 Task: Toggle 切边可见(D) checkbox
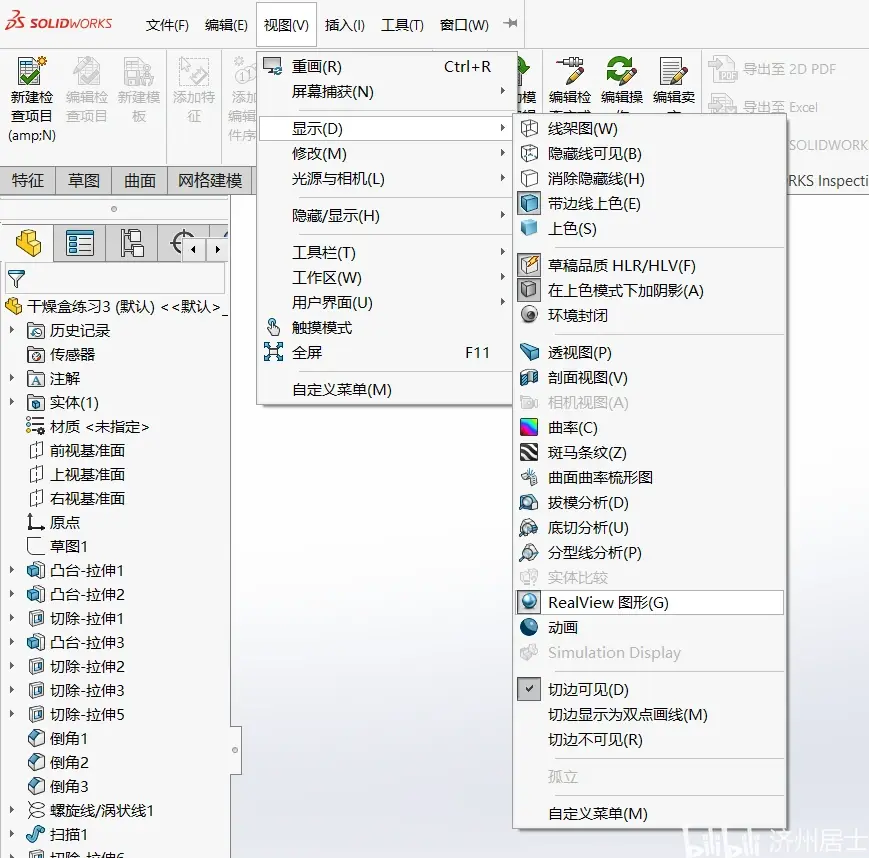[529, 690]
